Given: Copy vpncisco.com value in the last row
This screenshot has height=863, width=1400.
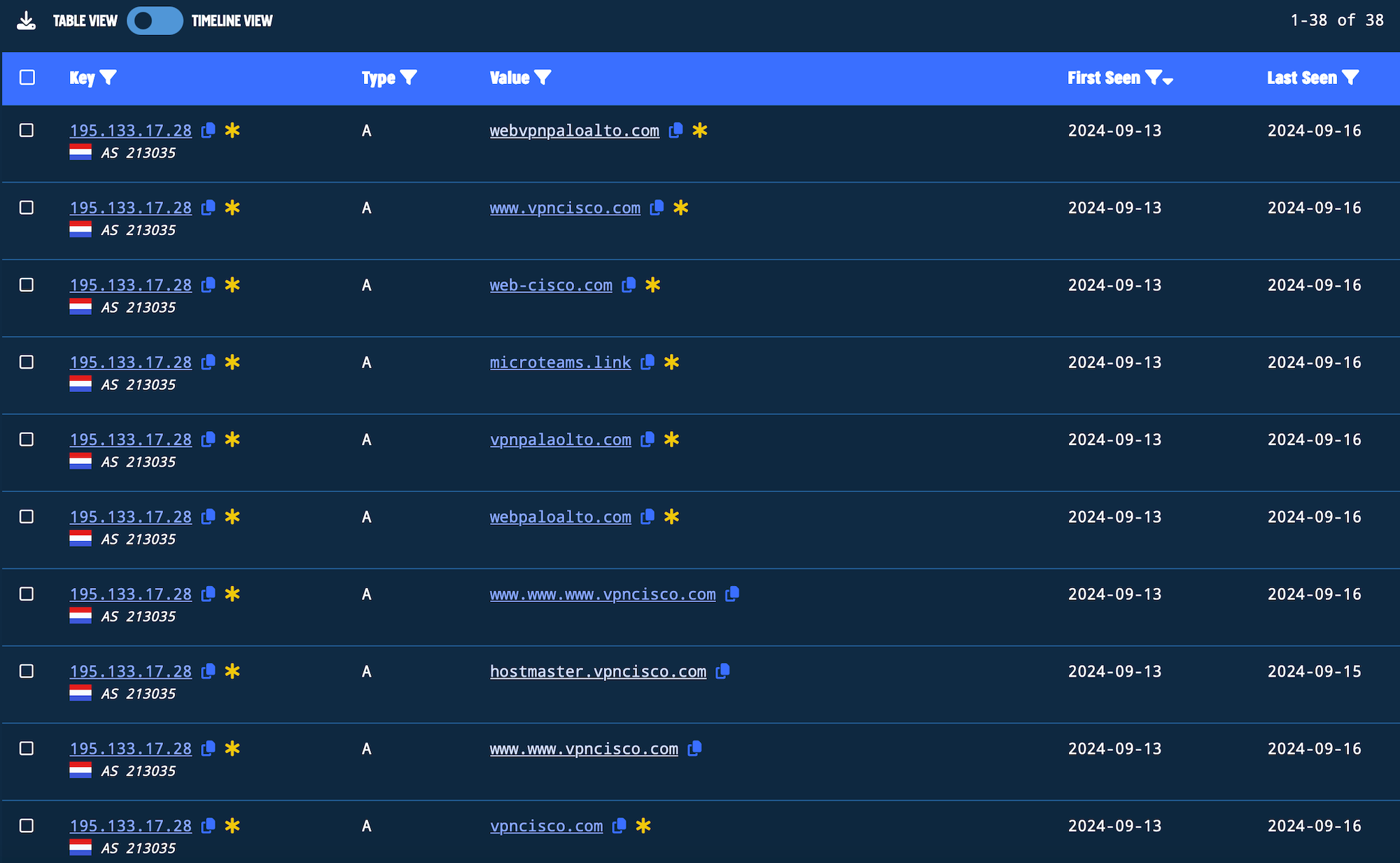Looking at the screenshot, I should point(619,825).
